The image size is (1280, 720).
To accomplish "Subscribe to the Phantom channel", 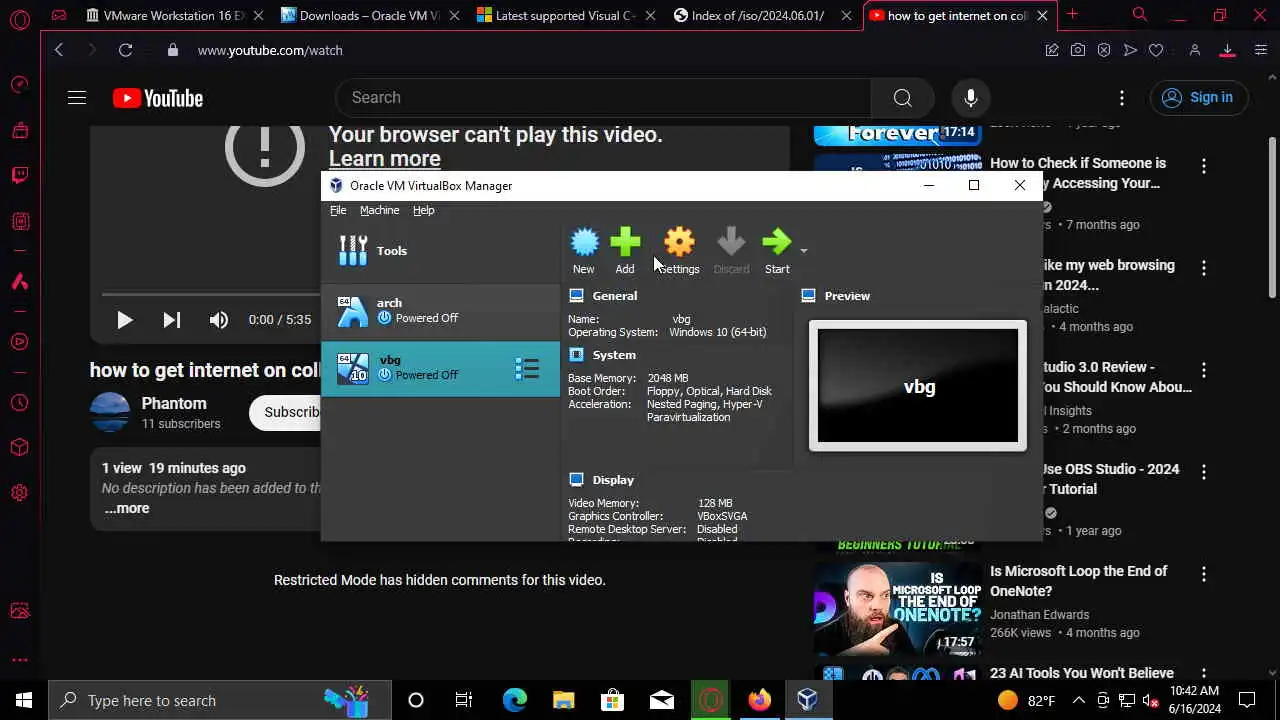I will 285,412.
